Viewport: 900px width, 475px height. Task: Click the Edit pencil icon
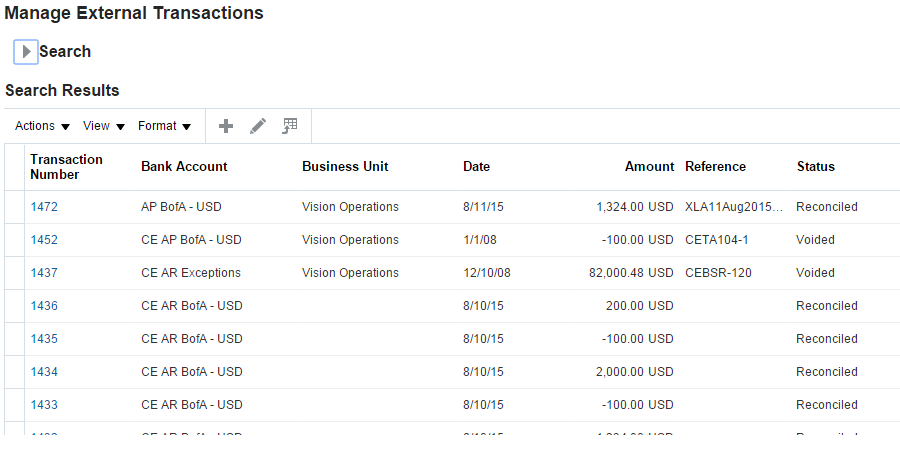click(x=258, y=126)
